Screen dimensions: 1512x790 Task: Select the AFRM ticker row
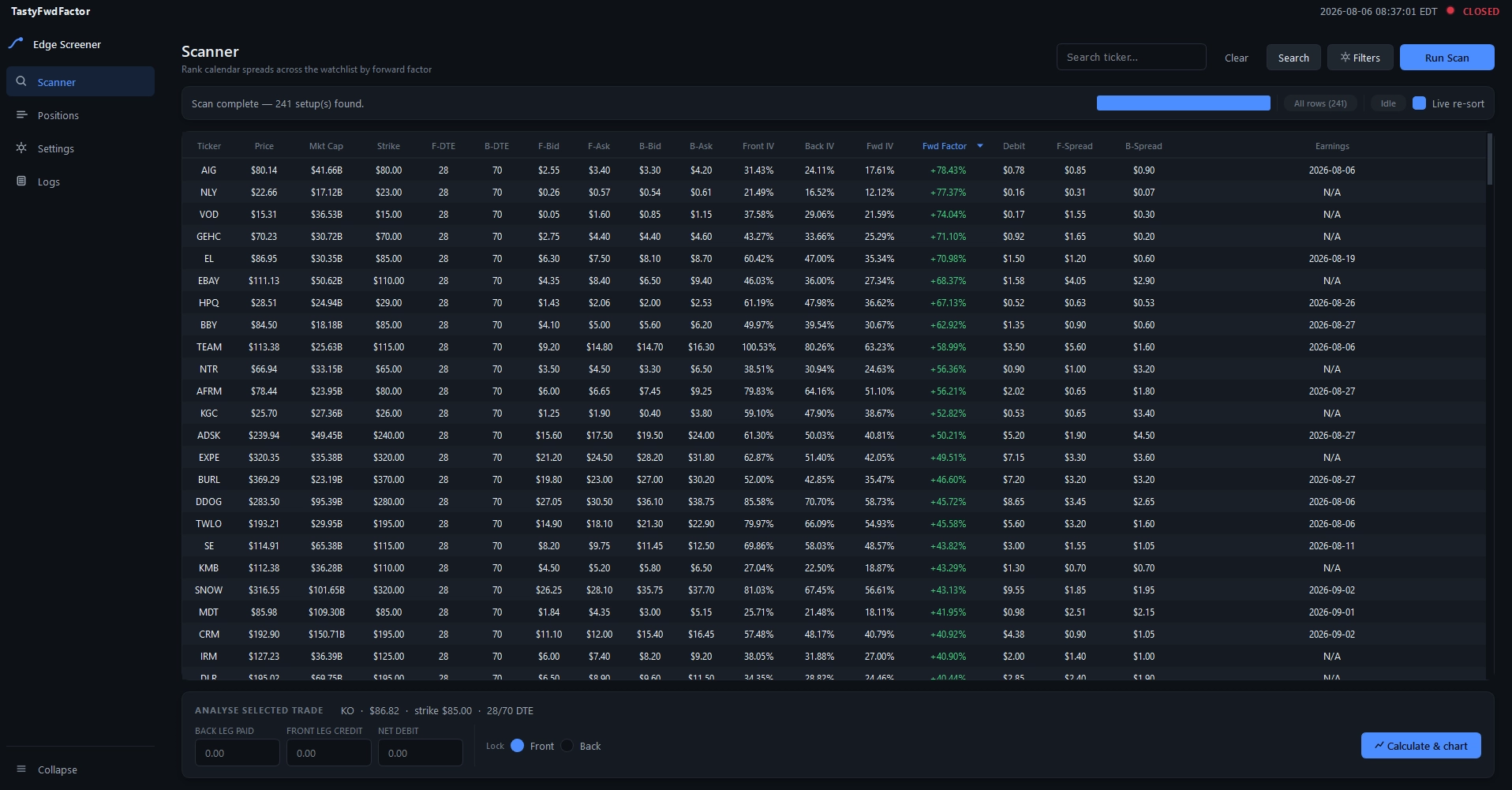834,391
